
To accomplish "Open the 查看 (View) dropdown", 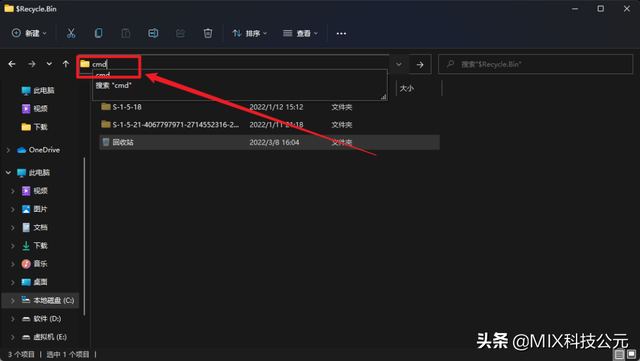I will pos(300,33).
